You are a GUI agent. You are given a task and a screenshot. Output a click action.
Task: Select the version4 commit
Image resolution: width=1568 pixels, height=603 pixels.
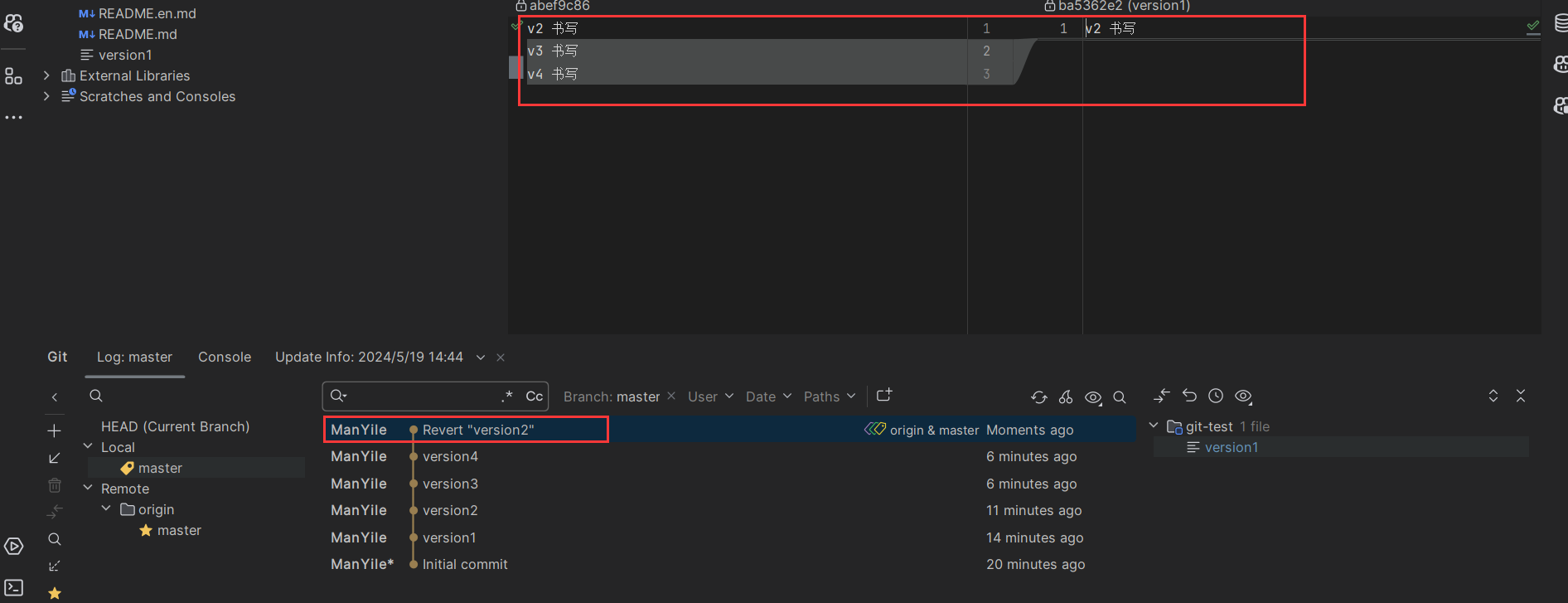click(729, 456)
